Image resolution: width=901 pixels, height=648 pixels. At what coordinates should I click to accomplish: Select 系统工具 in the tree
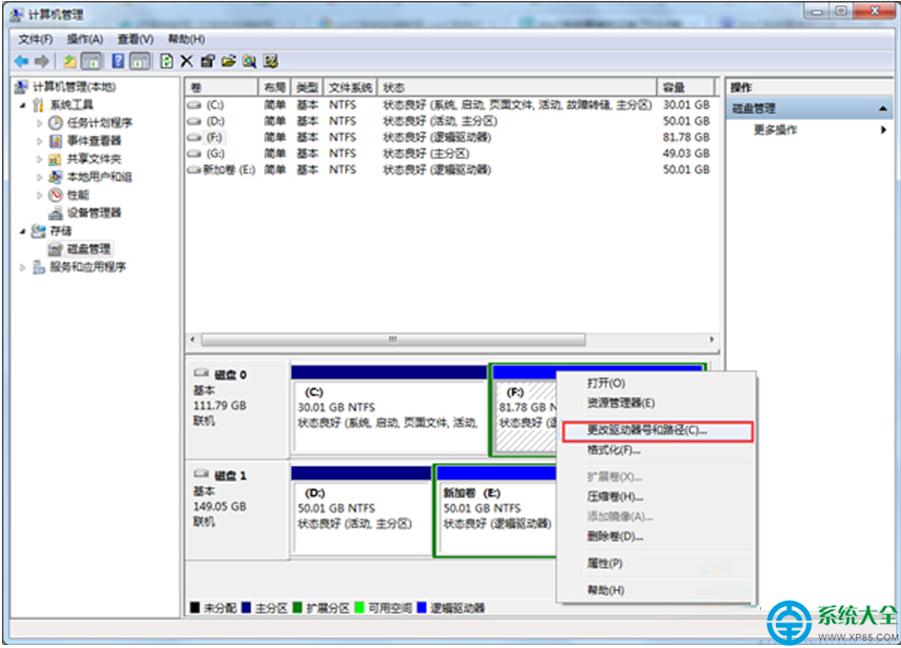[x=71, y=105]
